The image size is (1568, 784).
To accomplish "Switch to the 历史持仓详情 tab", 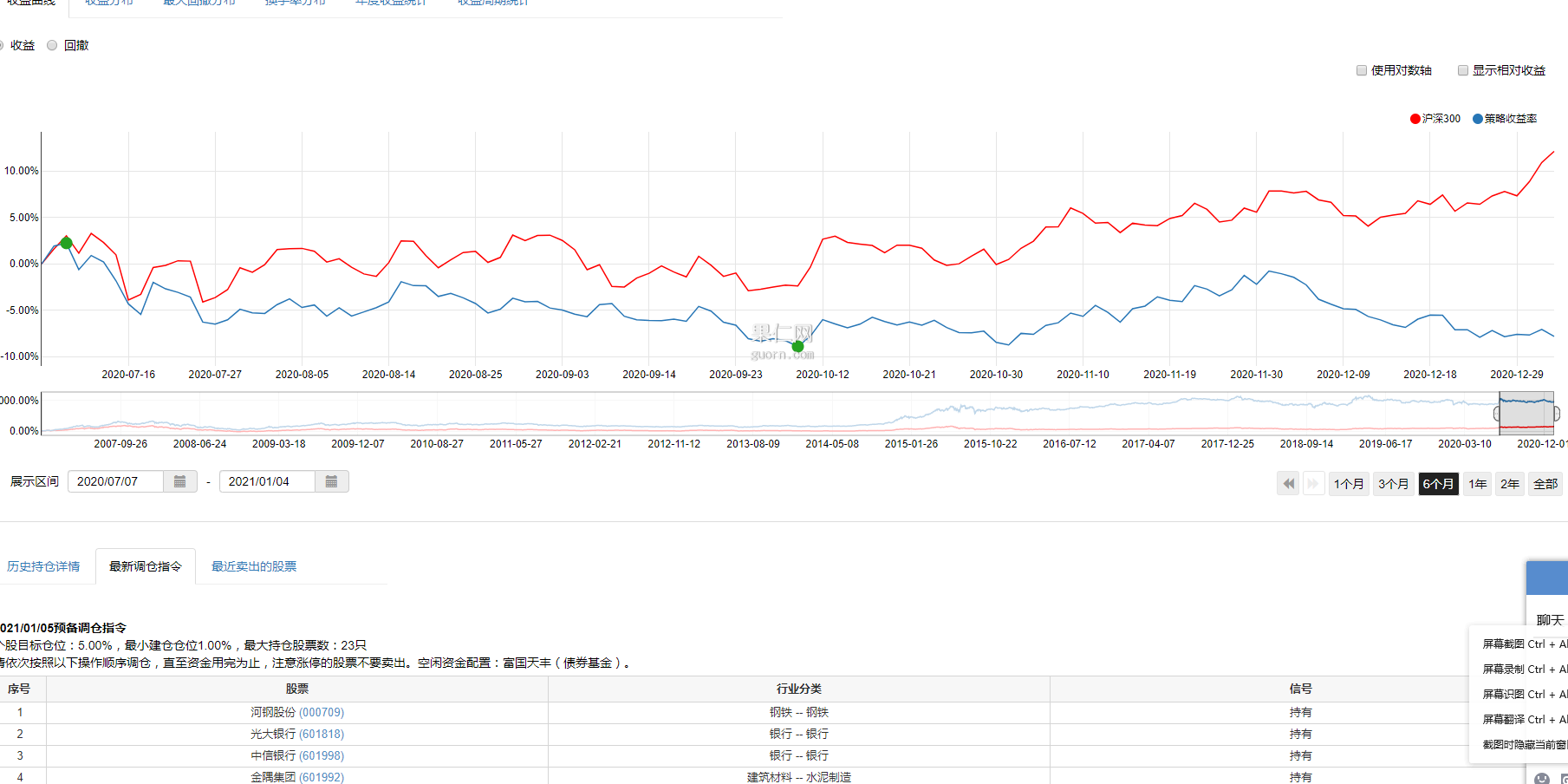I will 43,566.
